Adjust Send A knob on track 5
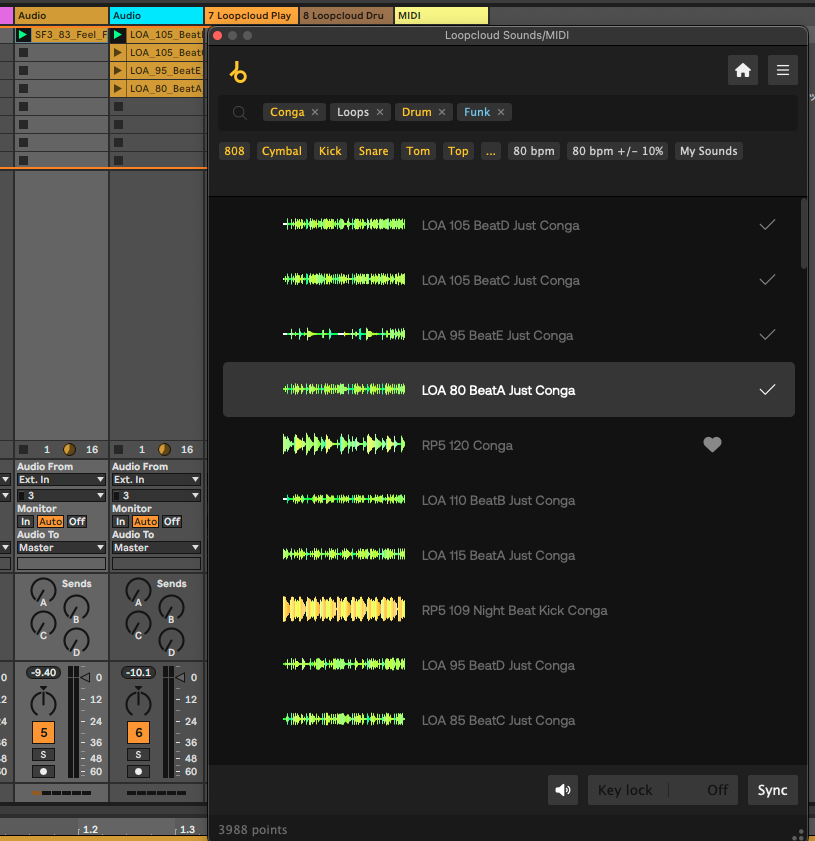The image size is (815, 841). click(x=43, y=589)
